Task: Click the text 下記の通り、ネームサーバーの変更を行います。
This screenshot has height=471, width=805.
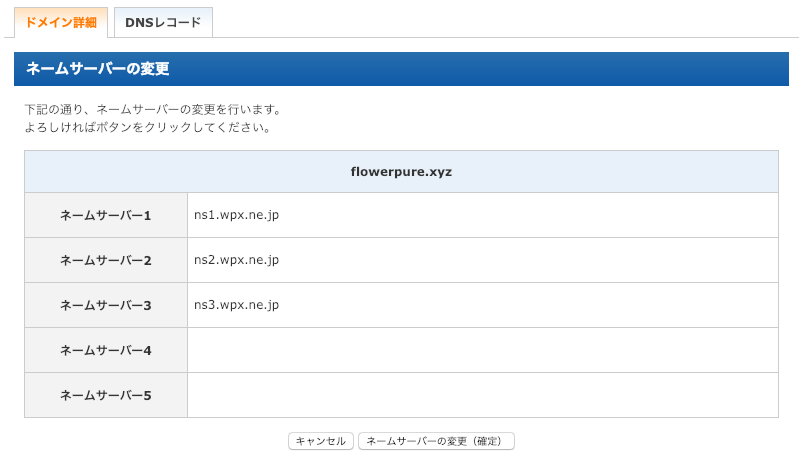Action: point(154,110)
